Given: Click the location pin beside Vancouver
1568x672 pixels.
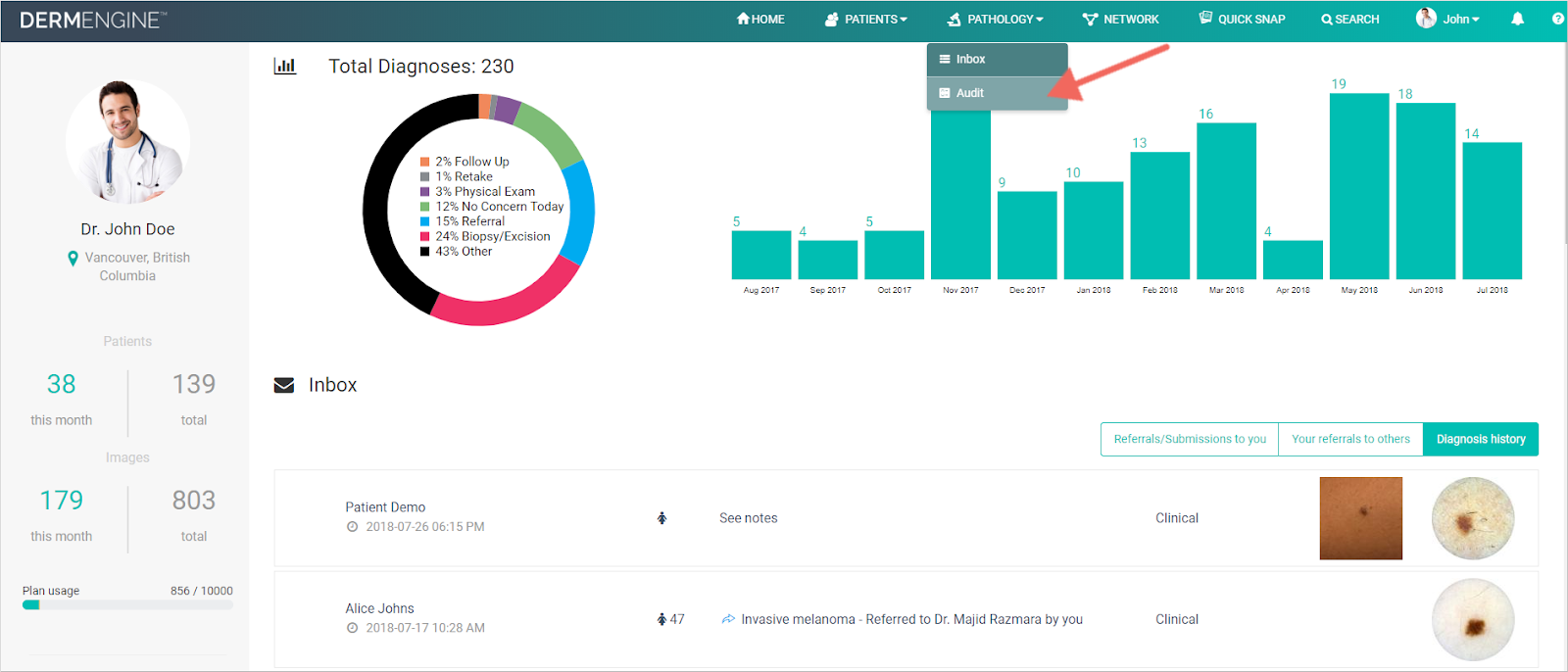Looking at the screenshot, I should click(x=73, y=259).
